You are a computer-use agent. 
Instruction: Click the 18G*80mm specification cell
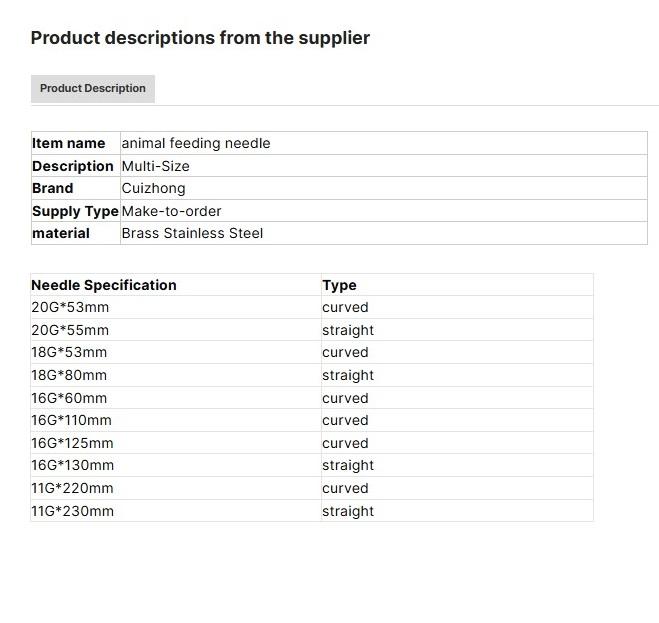click(69, 375)
